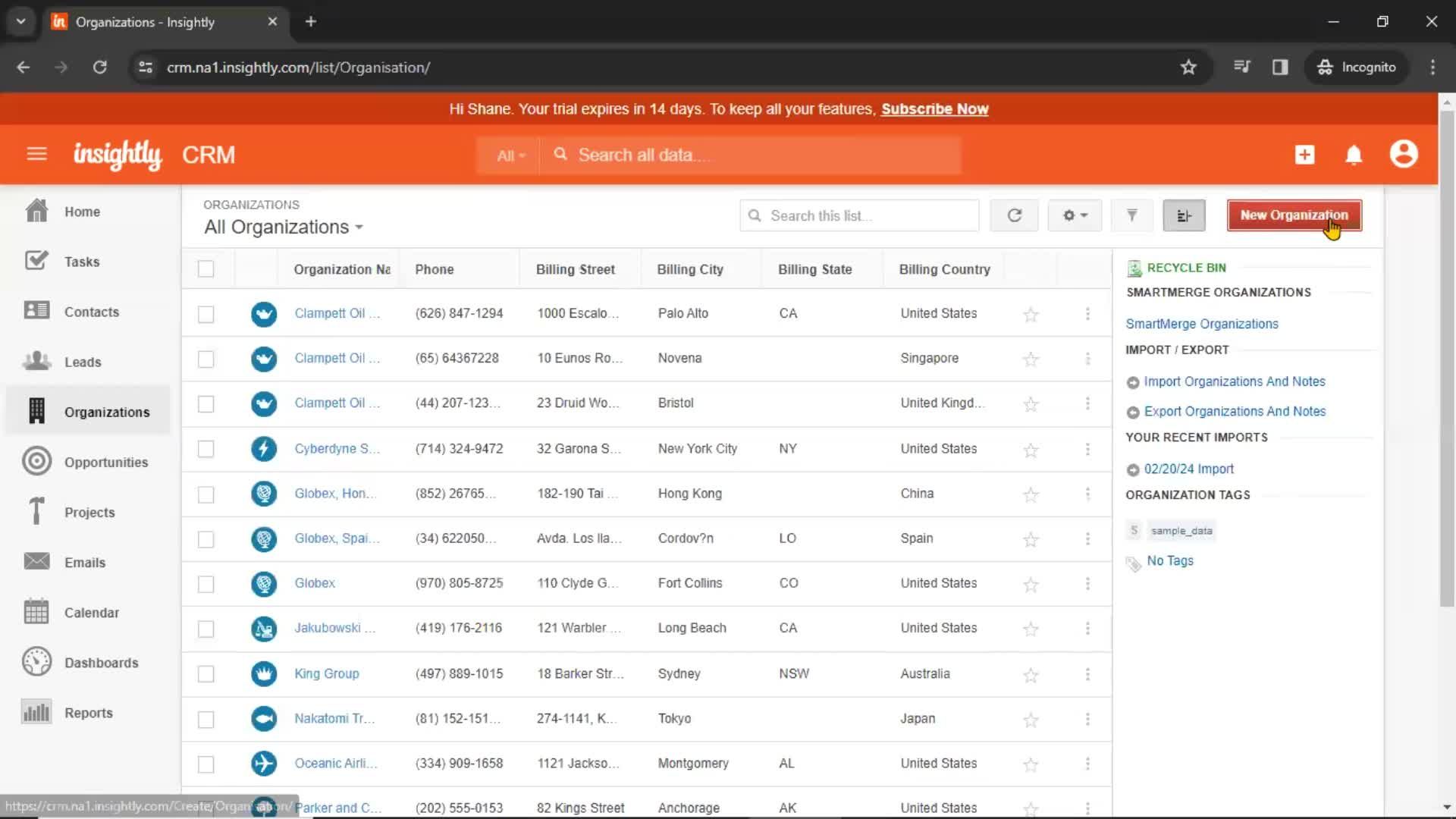
Task: Click the New Organization button
Action: (x=1294, y=215)
